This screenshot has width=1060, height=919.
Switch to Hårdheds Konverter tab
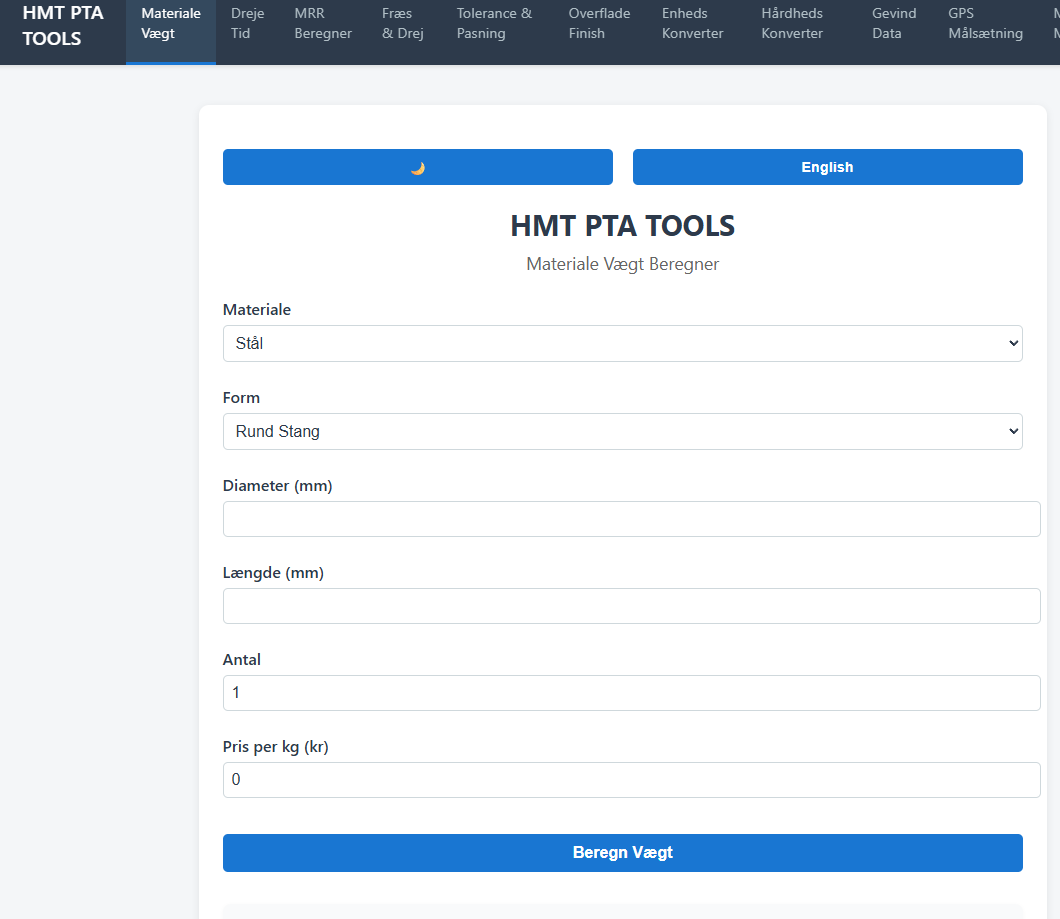(x=792, y=24)
